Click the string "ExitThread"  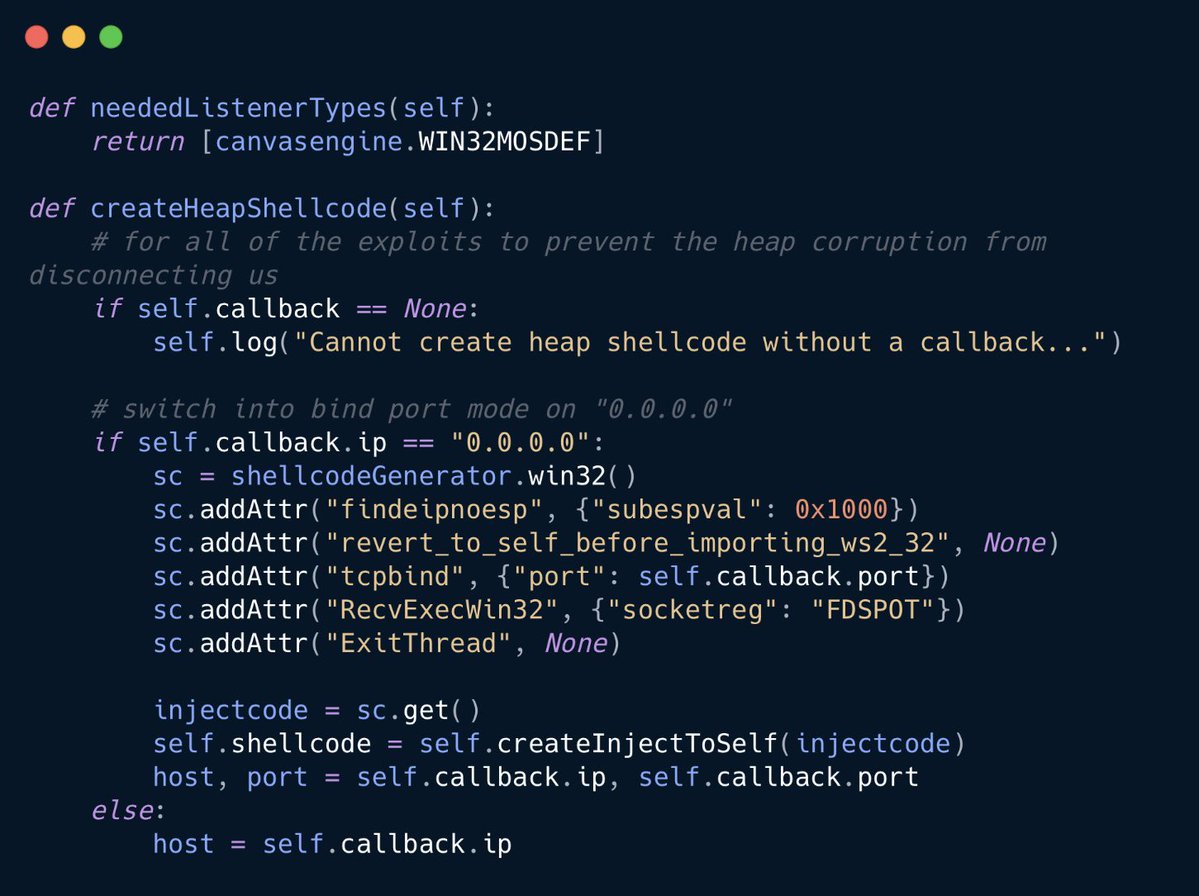click(x=418, y=644)
